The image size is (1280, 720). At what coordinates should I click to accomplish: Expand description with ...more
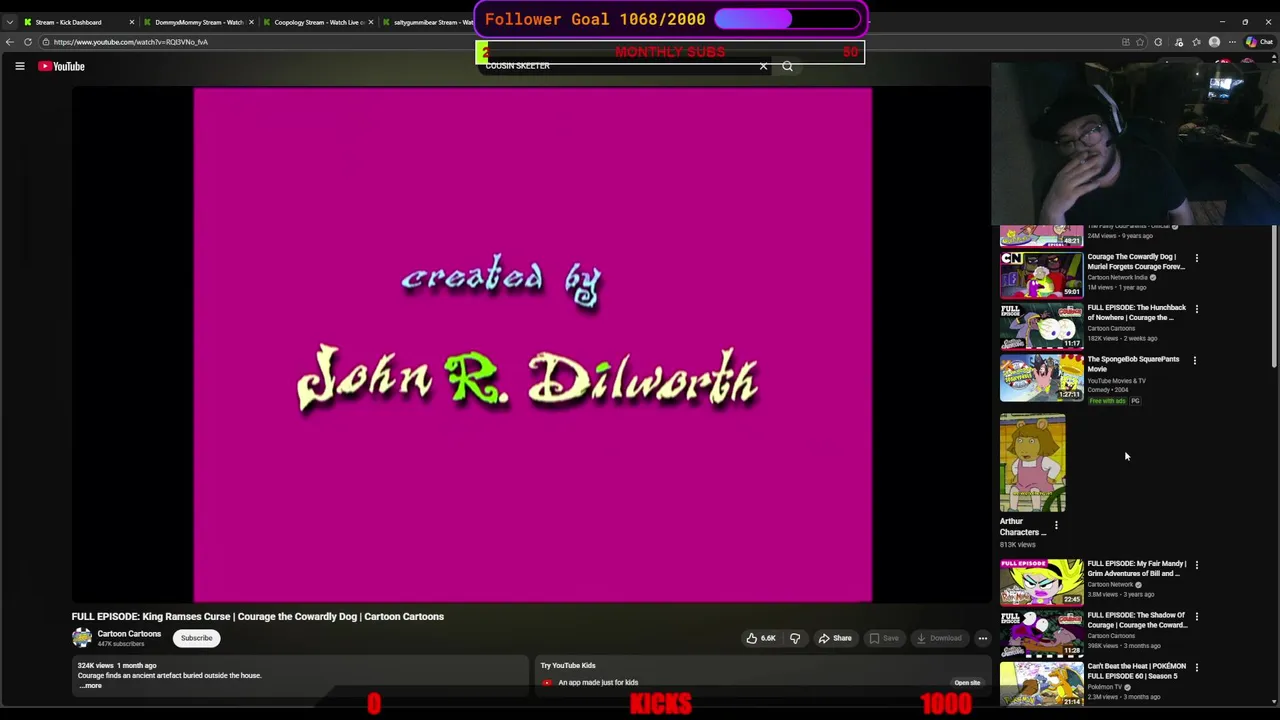coord(90,686)
